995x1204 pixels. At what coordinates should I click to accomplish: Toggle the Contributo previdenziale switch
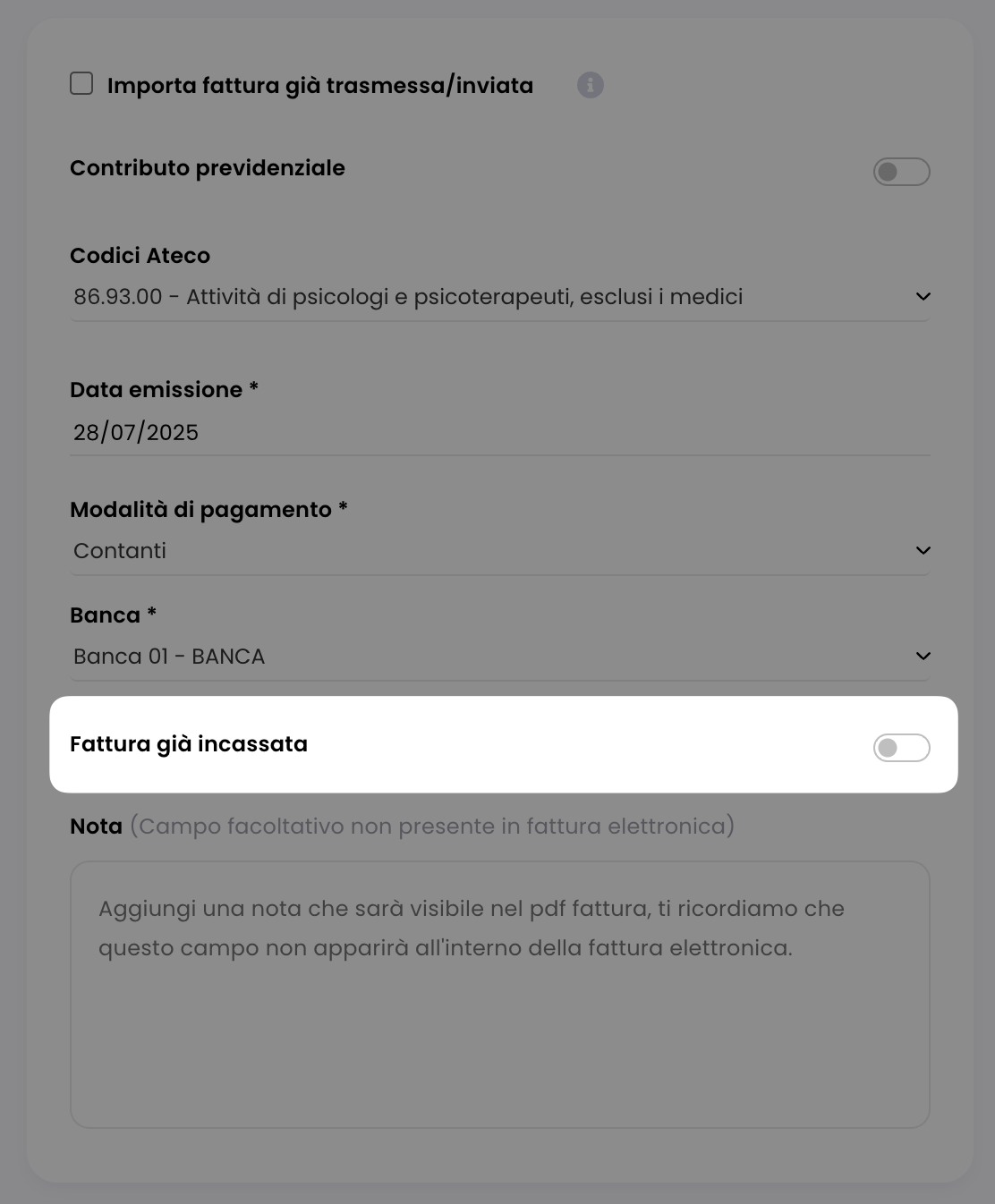[x=902, y=172]
